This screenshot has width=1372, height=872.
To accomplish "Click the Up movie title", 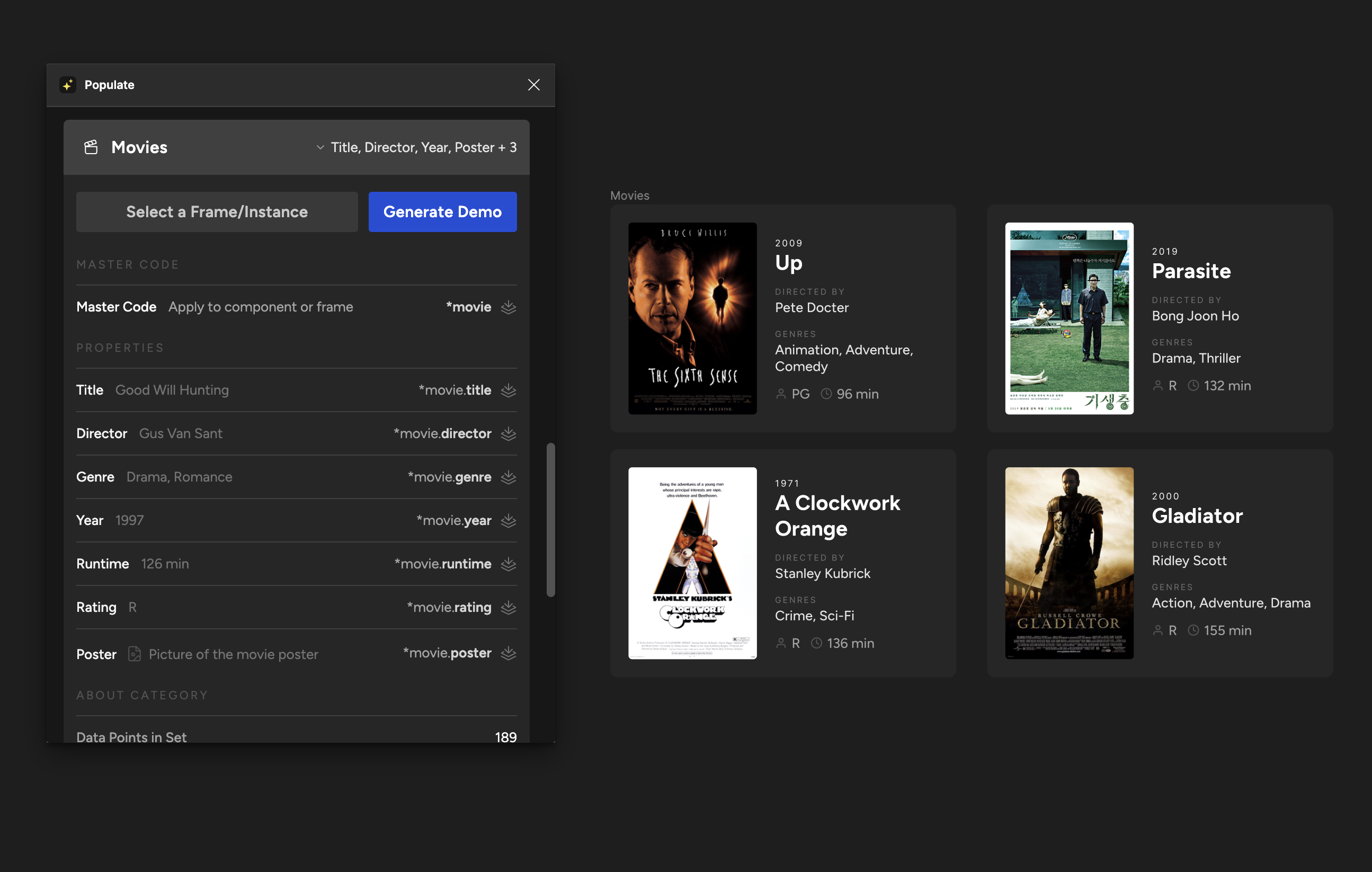I will click(x=789, y=263).
